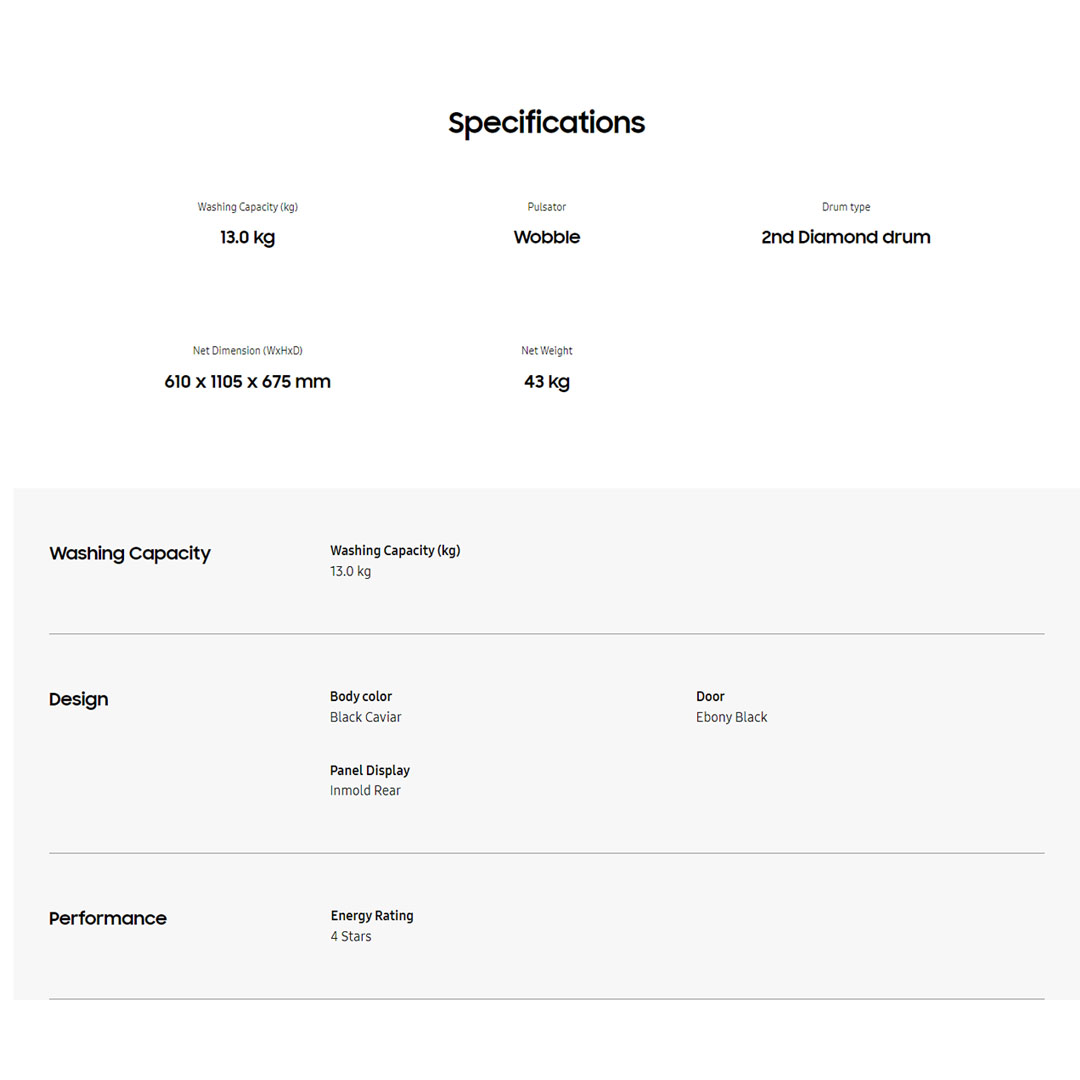The image size is (1080, 1080).
Task: Click the Washing Capacity section title
Action: click(130, 554)
